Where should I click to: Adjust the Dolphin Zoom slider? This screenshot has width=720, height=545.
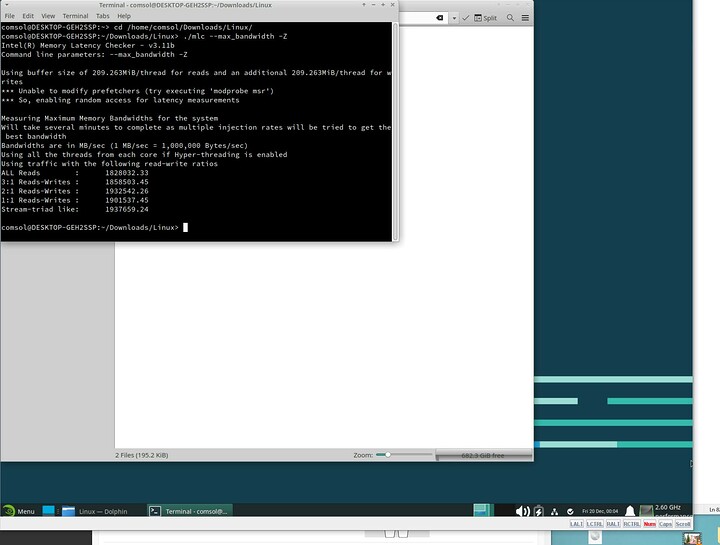403,455
